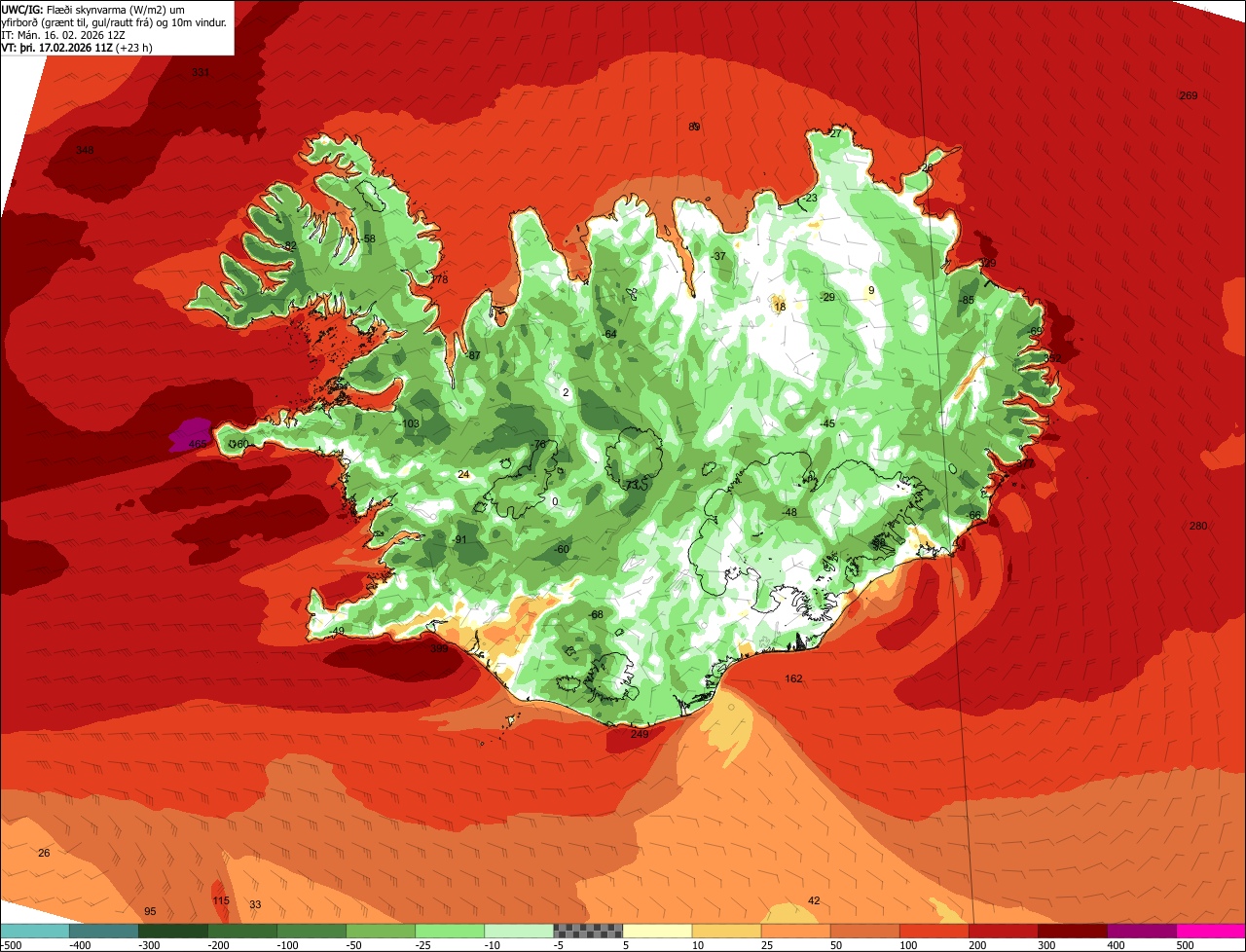Click the map value '42'
This screenshot has width=1246, height=952.
814,900
